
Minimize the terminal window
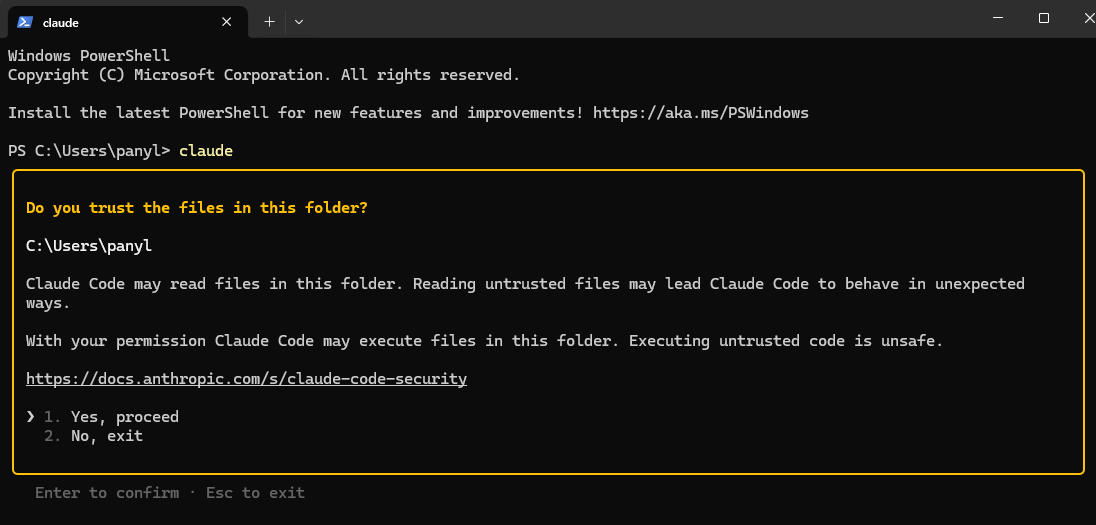click(999, 18)
